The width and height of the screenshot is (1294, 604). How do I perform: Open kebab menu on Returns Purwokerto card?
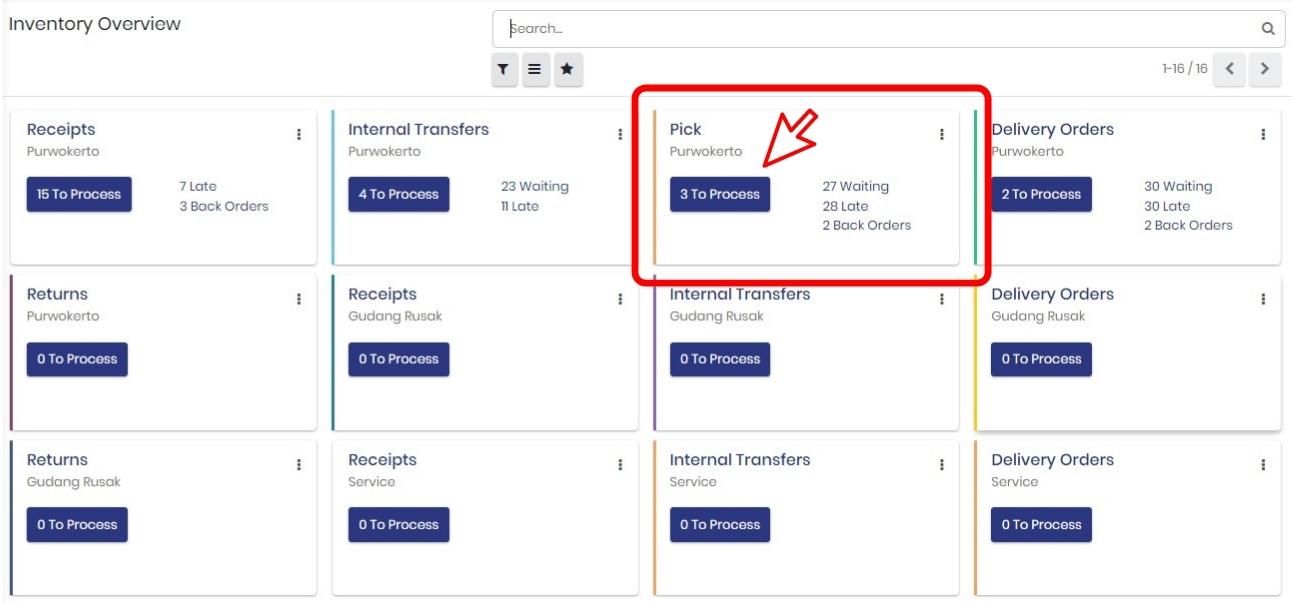(299, 299)
